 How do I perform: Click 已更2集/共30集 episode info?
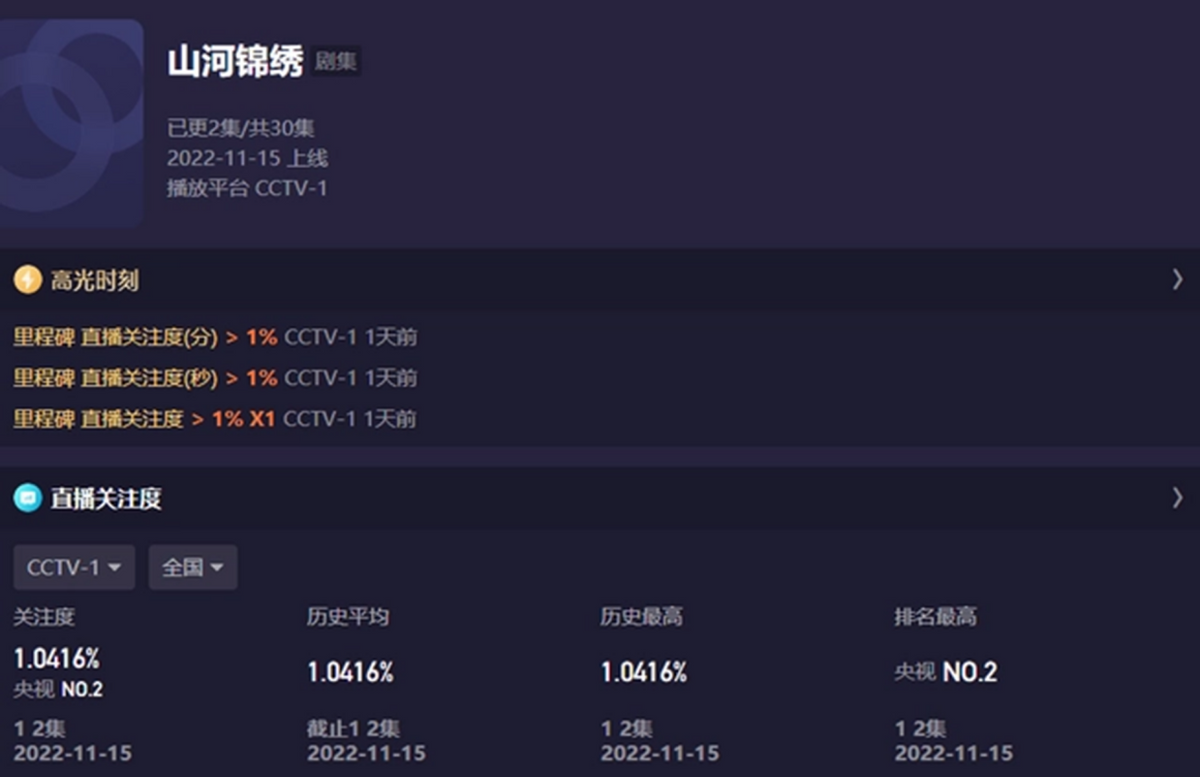click(x=241, y=128)
